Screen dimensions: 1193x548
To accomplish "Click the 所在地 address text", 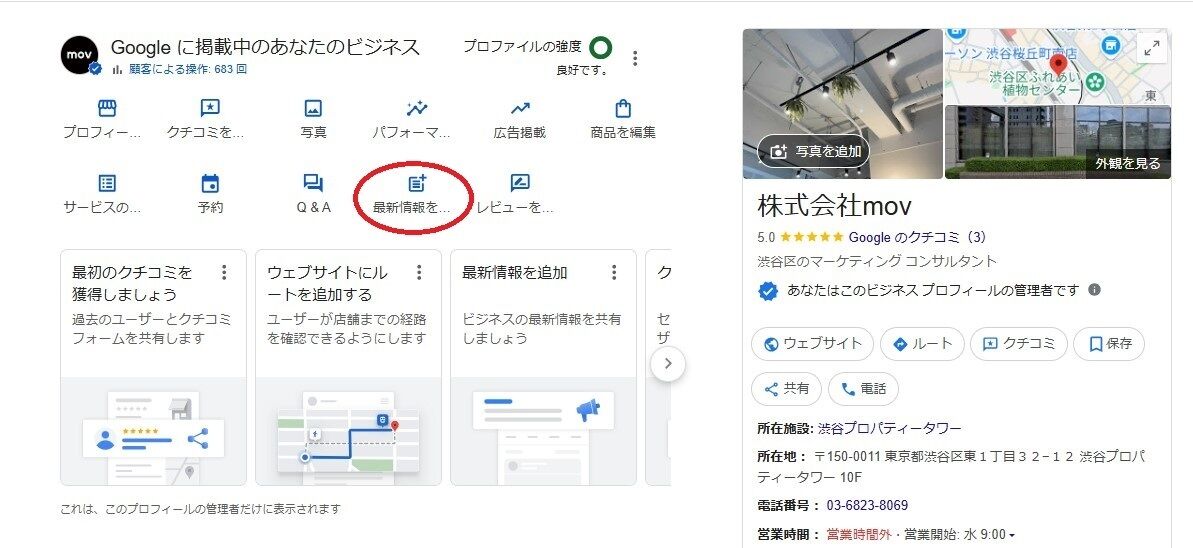I will [951, 467].
